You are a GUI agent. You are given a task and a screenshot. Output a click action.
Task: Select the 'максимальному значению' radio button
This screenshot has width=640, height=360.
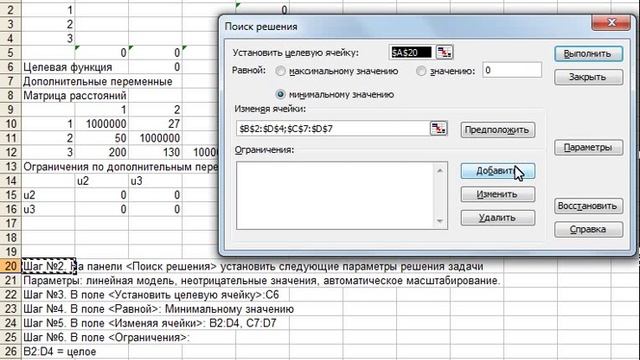pyautogui.click(x=280, y=71)
